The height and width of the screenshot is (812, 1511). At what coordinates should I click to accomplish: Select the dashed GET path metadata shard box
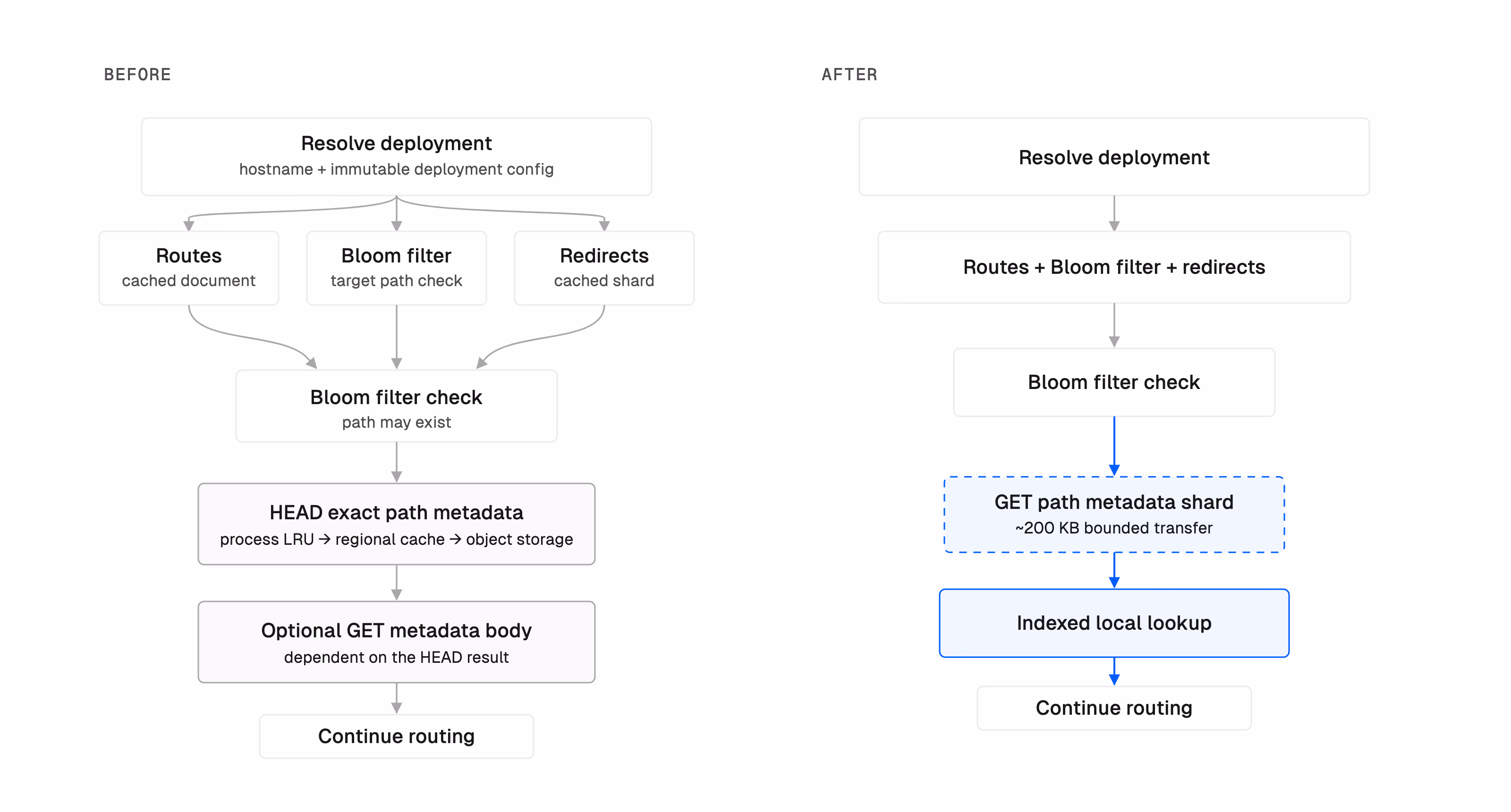click(1114, 514)
